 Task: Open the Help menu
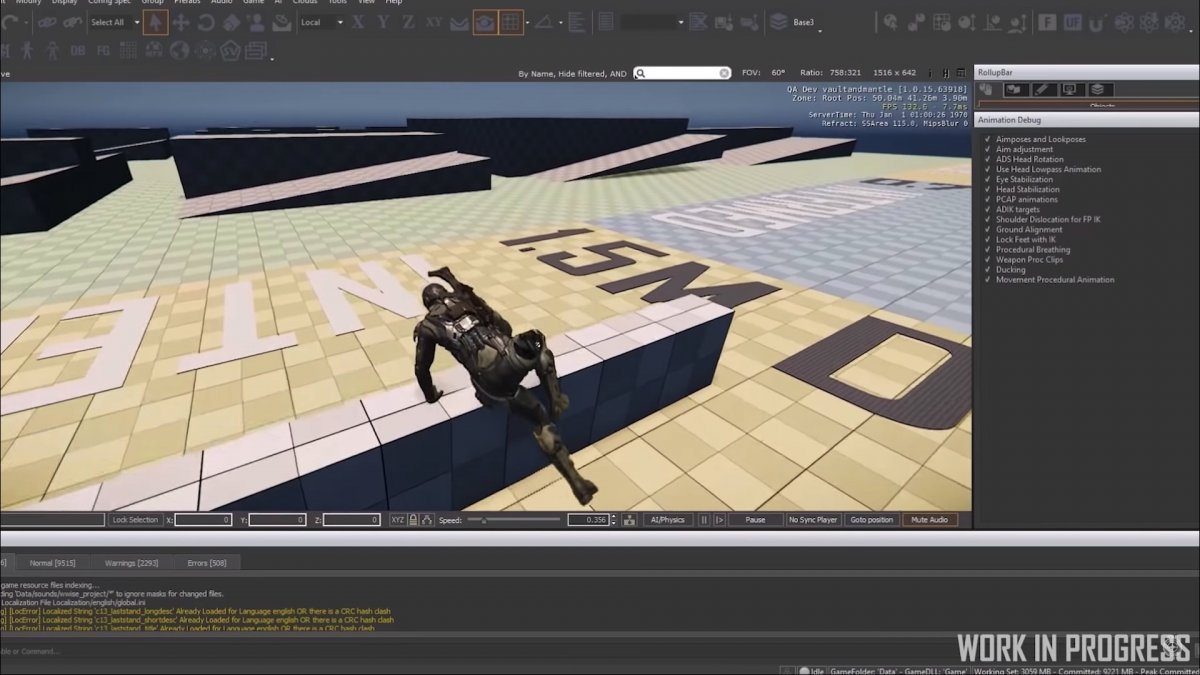[393, 3]
